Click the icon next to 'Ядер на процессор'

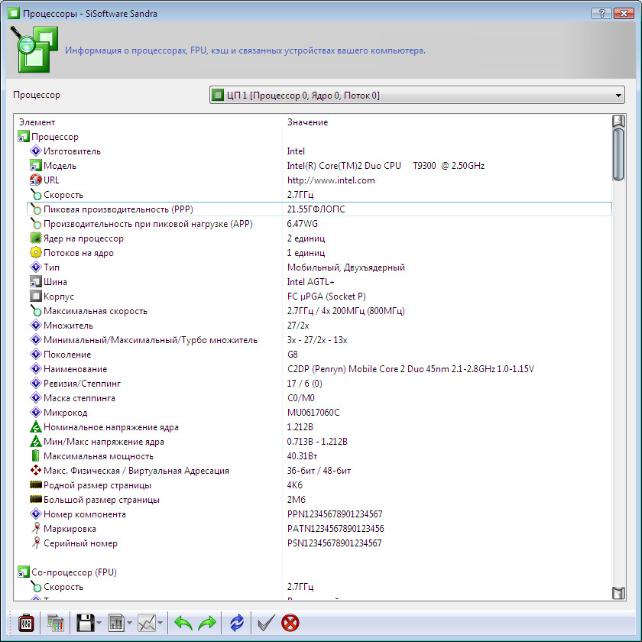point(36,238)
